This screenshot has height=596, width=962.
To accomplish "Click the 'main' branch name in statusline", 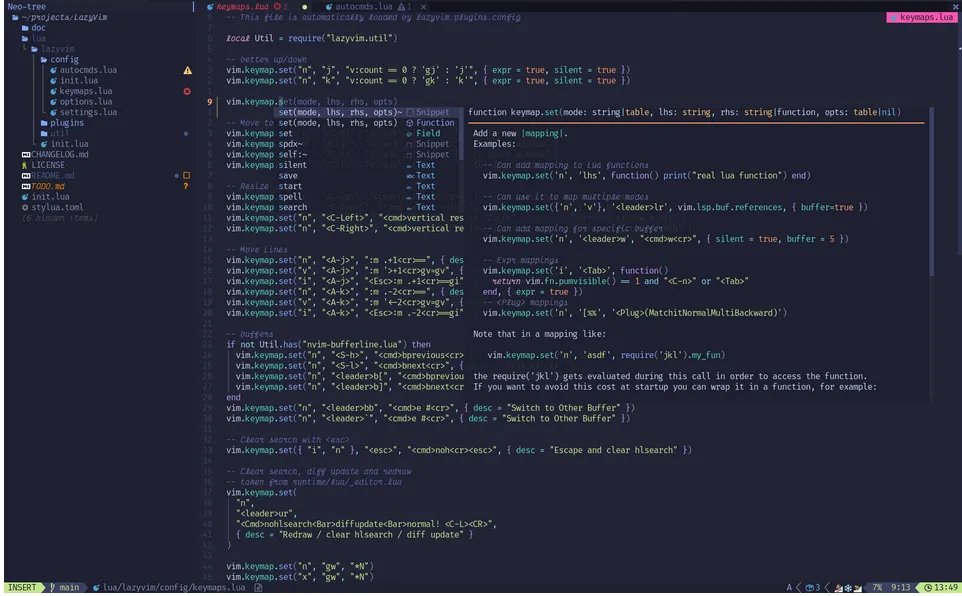I will click(69, 587).
